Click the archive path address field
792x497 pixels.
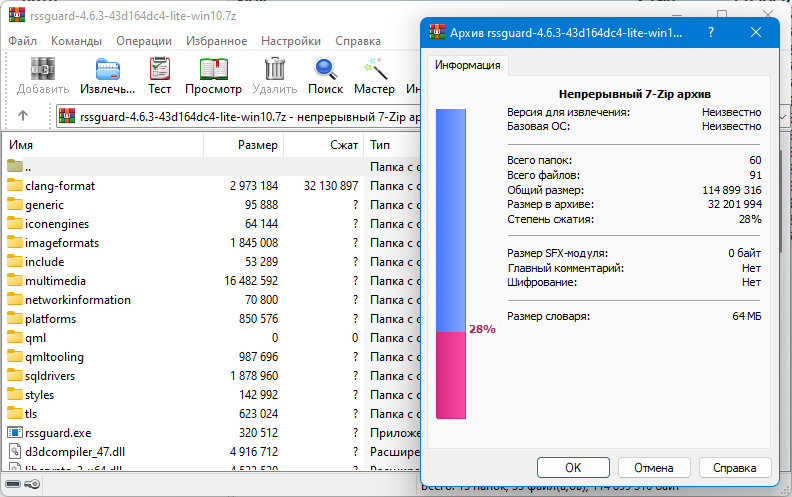point(238,117)
